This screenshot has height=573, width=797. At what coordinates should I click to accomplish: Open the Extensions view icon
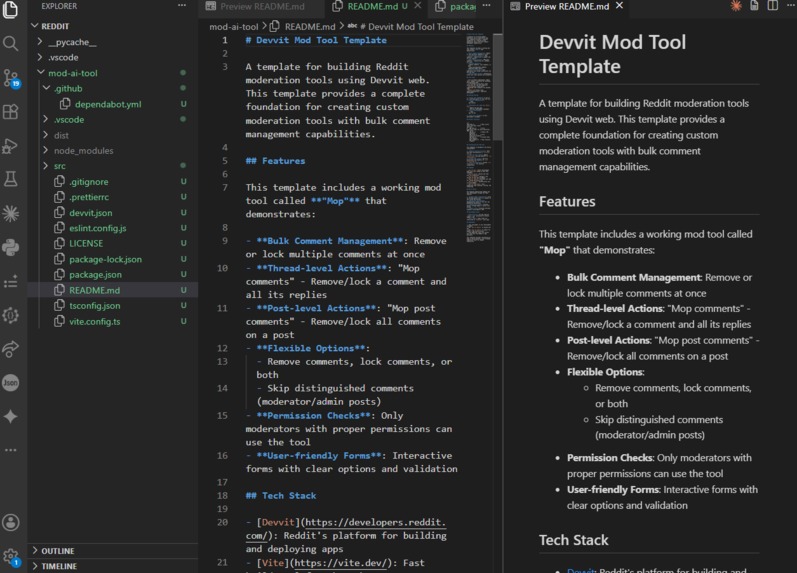[11, 111]
